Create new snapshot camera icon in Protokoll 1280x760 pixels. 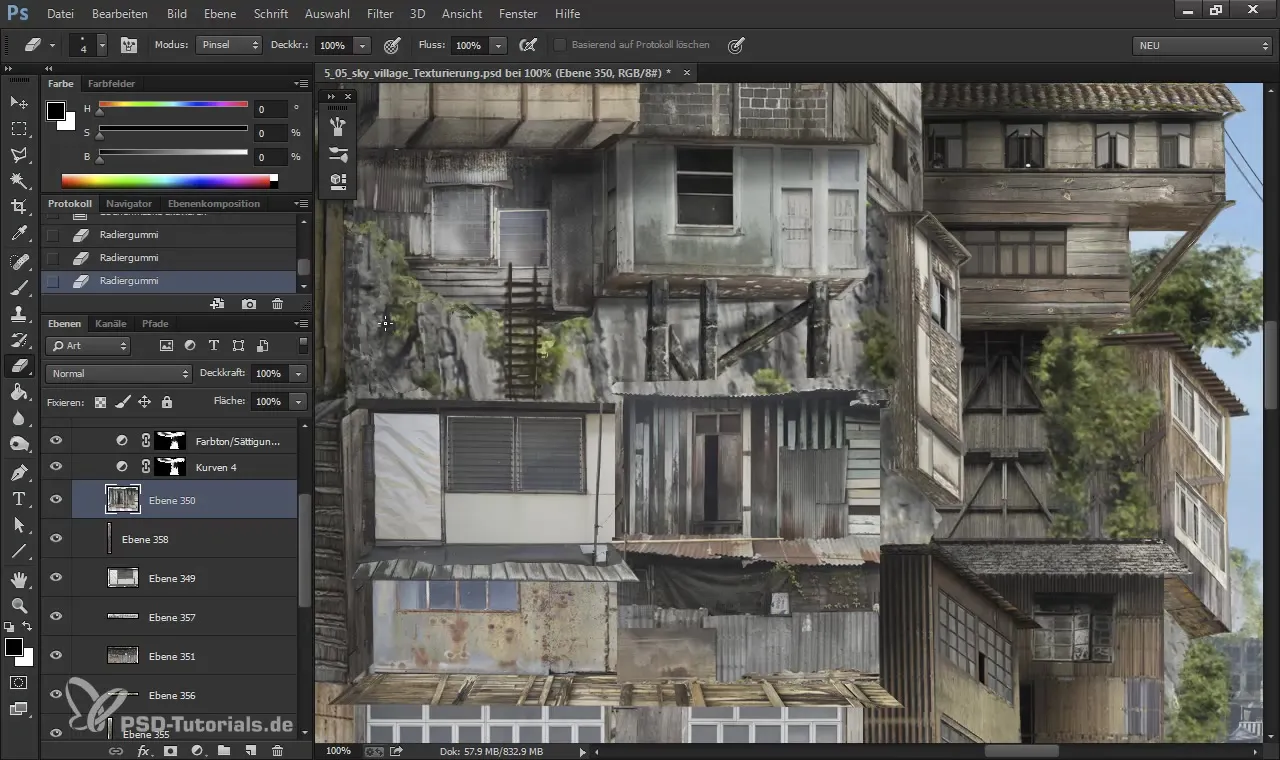pyautogui.click(x=248, y=303)
